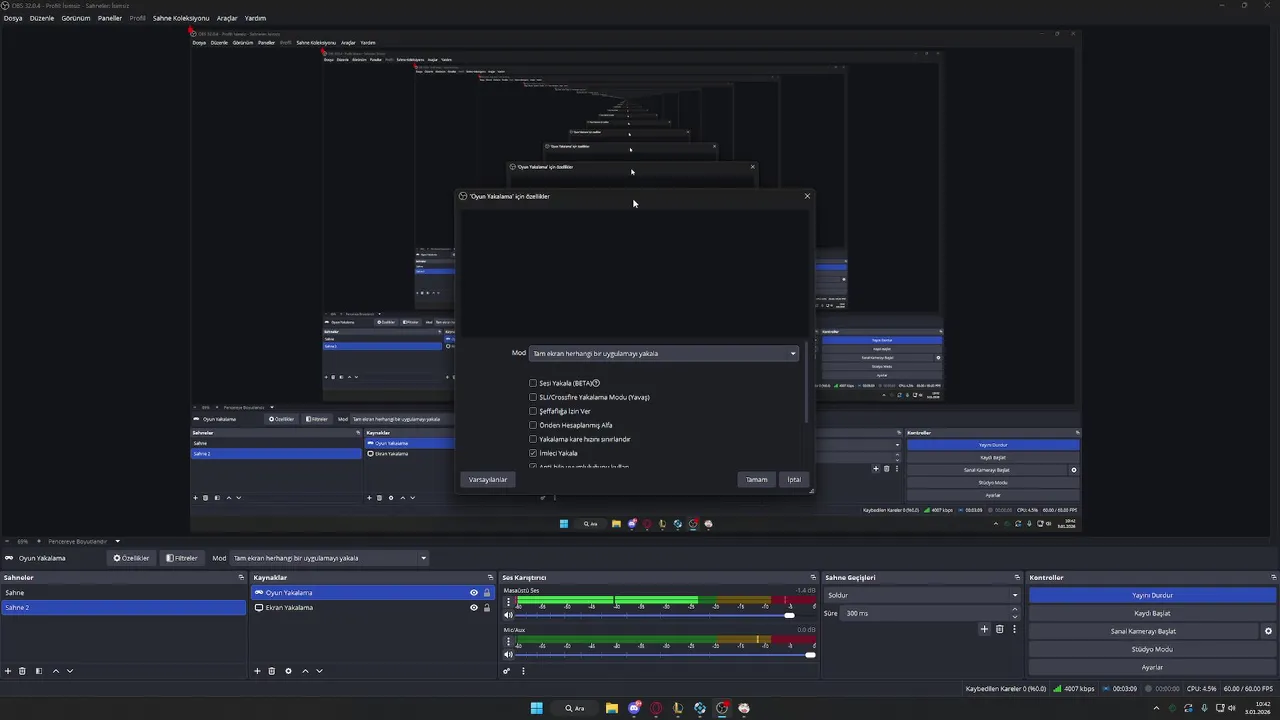Check SLI/Crossfire Yakalama Modu in previewed dialog
Image resolution: width=1280 pixels, height=720 pixels.
coord(533,397)
